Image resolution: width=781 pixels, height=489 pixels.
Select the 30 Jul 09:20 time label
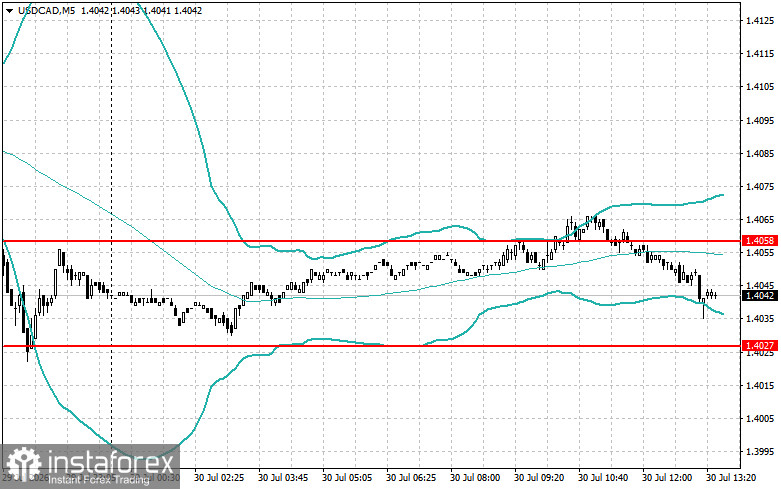(539, 478)
